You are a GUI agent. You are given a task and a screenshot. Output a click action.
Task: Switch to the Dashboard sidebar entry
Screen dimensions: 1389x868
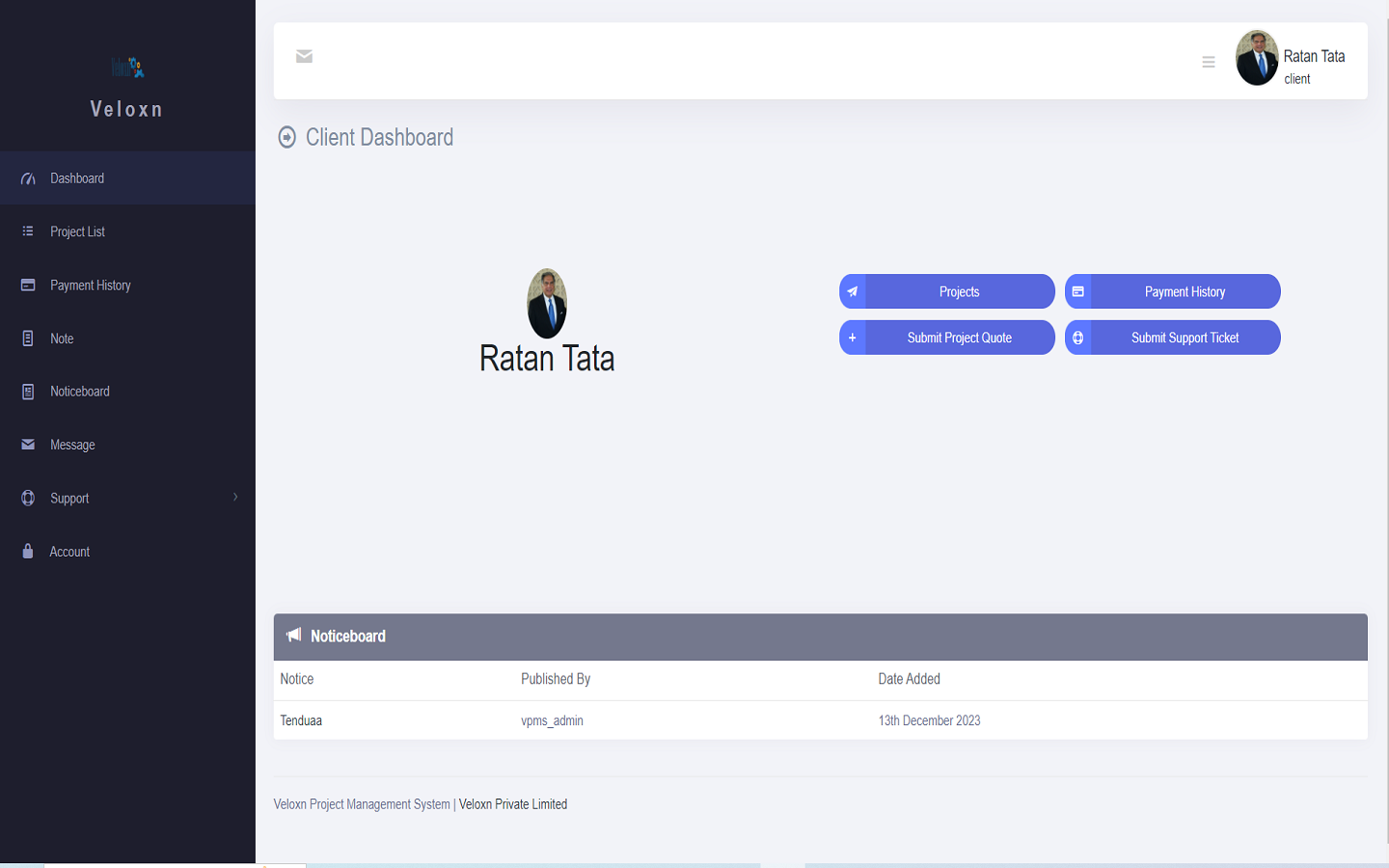[x=77, y=177]
